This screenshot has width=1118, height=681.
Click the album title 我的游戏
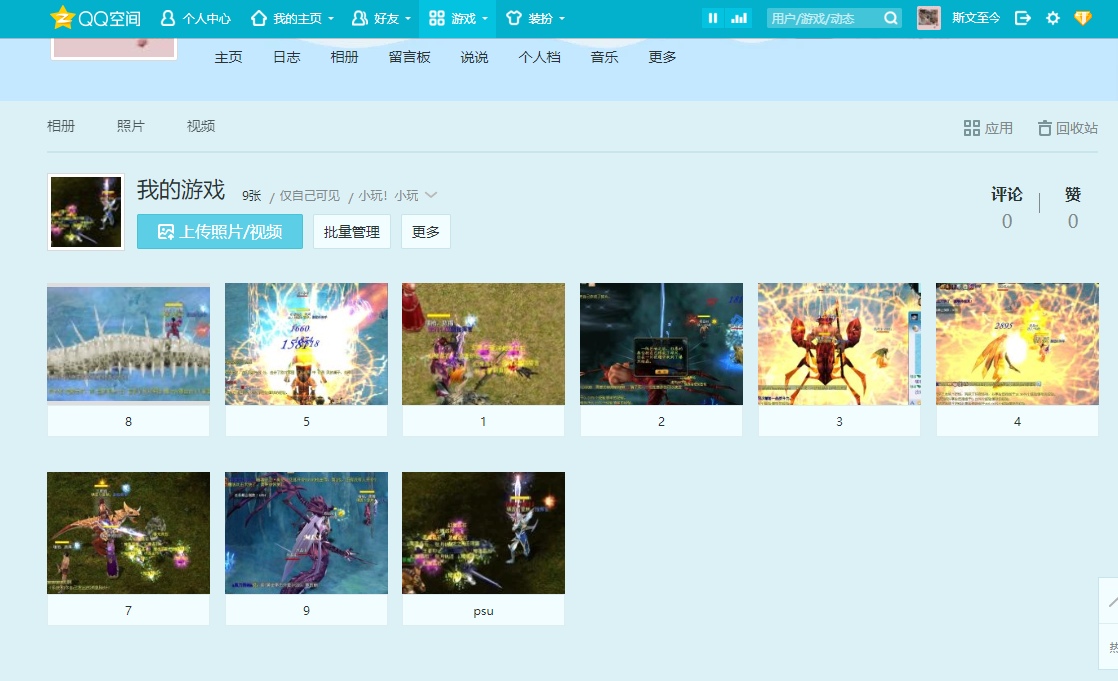click(181, 190)
